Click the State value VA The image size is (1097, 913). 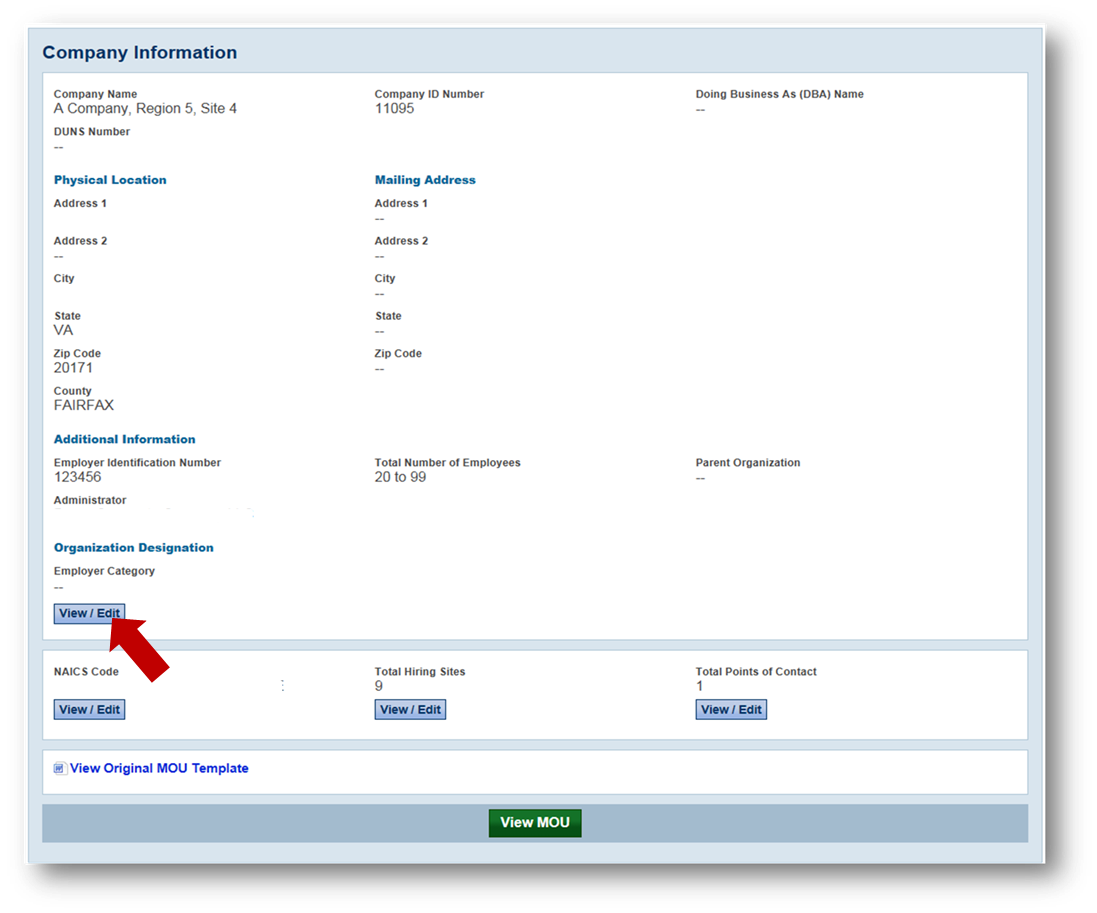pos(64,330)
